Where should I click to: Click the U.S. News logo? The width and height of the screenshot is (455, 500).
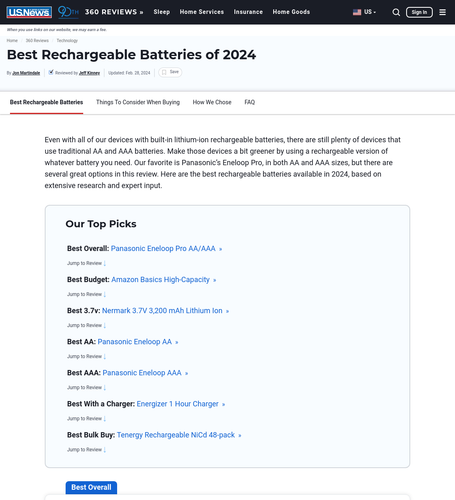coord(29,12)
